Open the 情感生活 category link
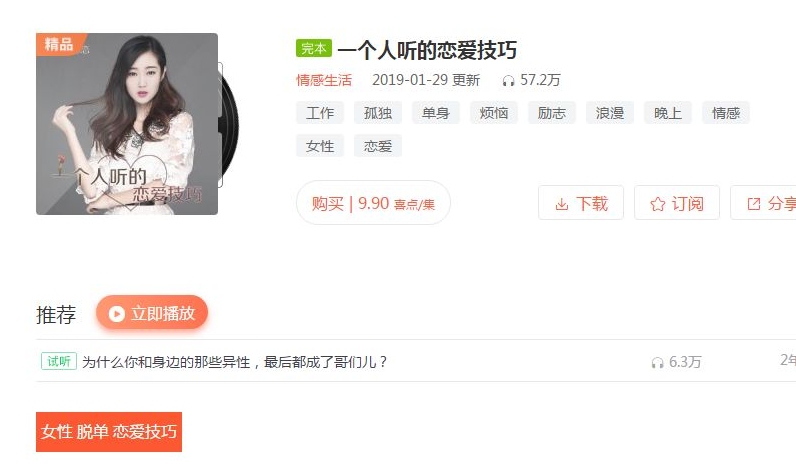Viewport: 796px width, 476px height. pyautogui.click(x=324, y=80)
